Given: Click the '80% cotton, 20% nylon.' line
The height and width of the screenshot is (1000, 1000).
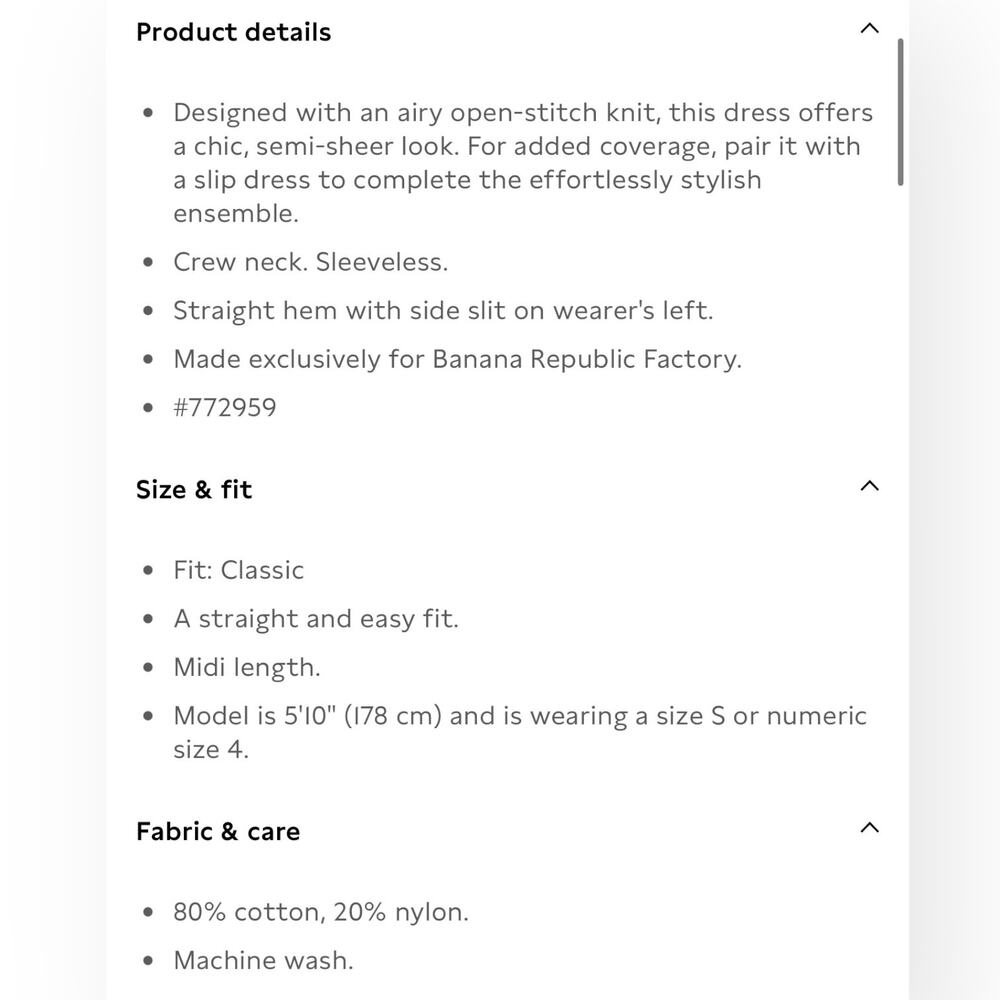Looking at the screenshot, I should (x=321, y=912).
